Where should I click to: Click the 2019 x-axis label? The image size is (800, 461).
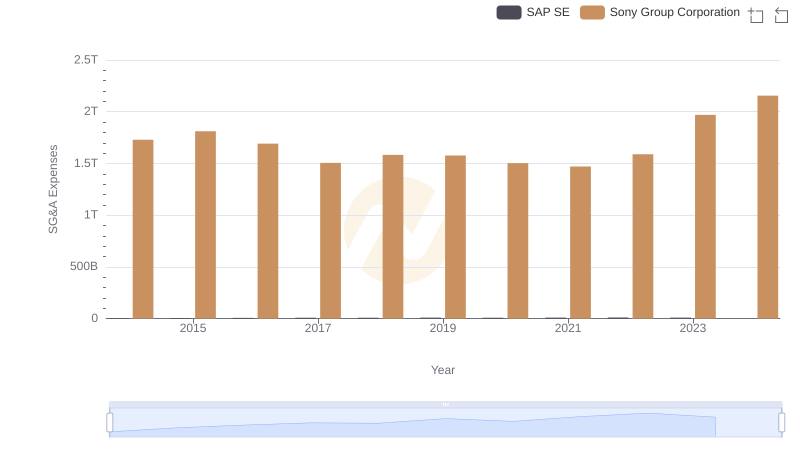point(443,328)
